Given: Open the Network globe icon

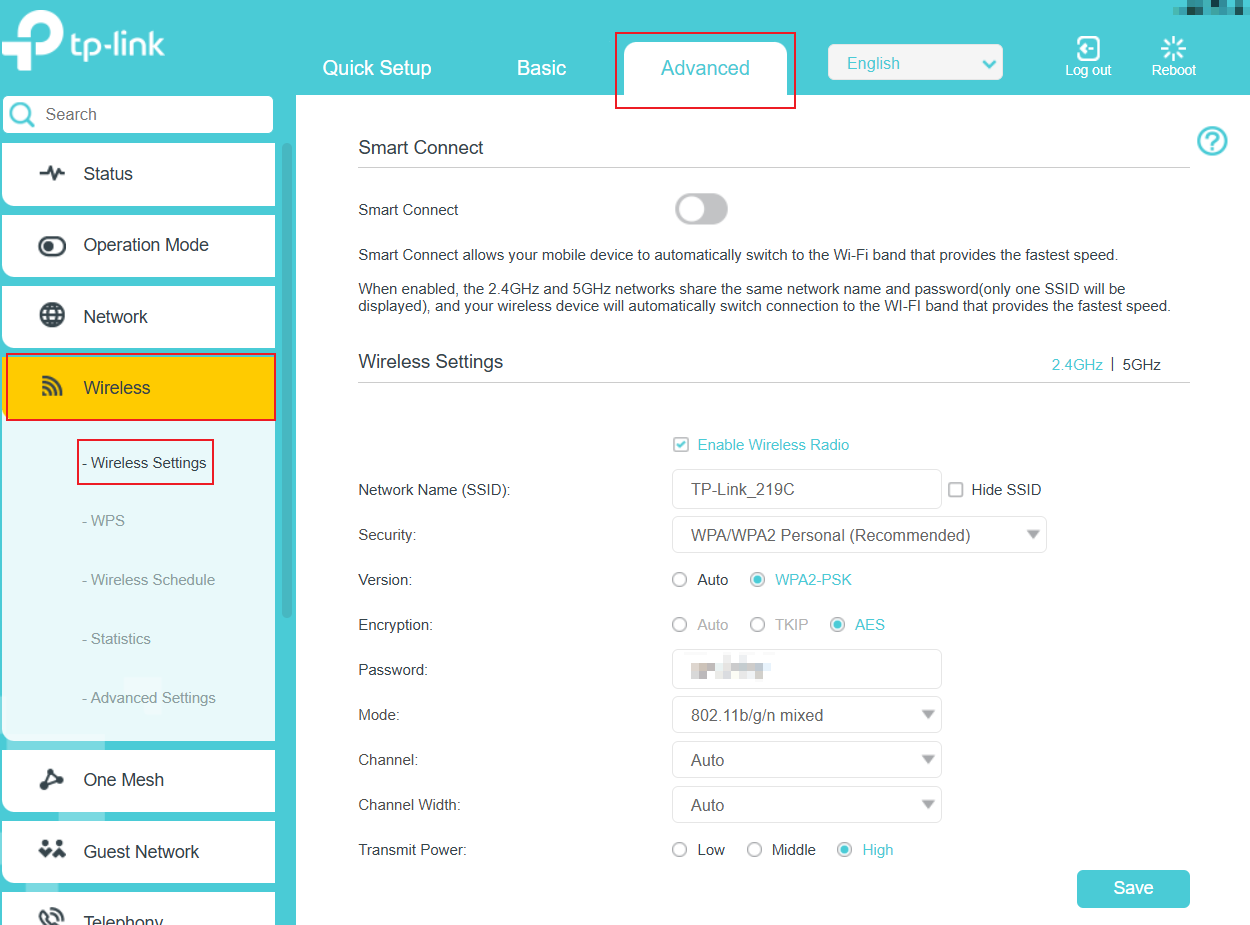Looking at the screenshot, I should (x=52, y=315).
